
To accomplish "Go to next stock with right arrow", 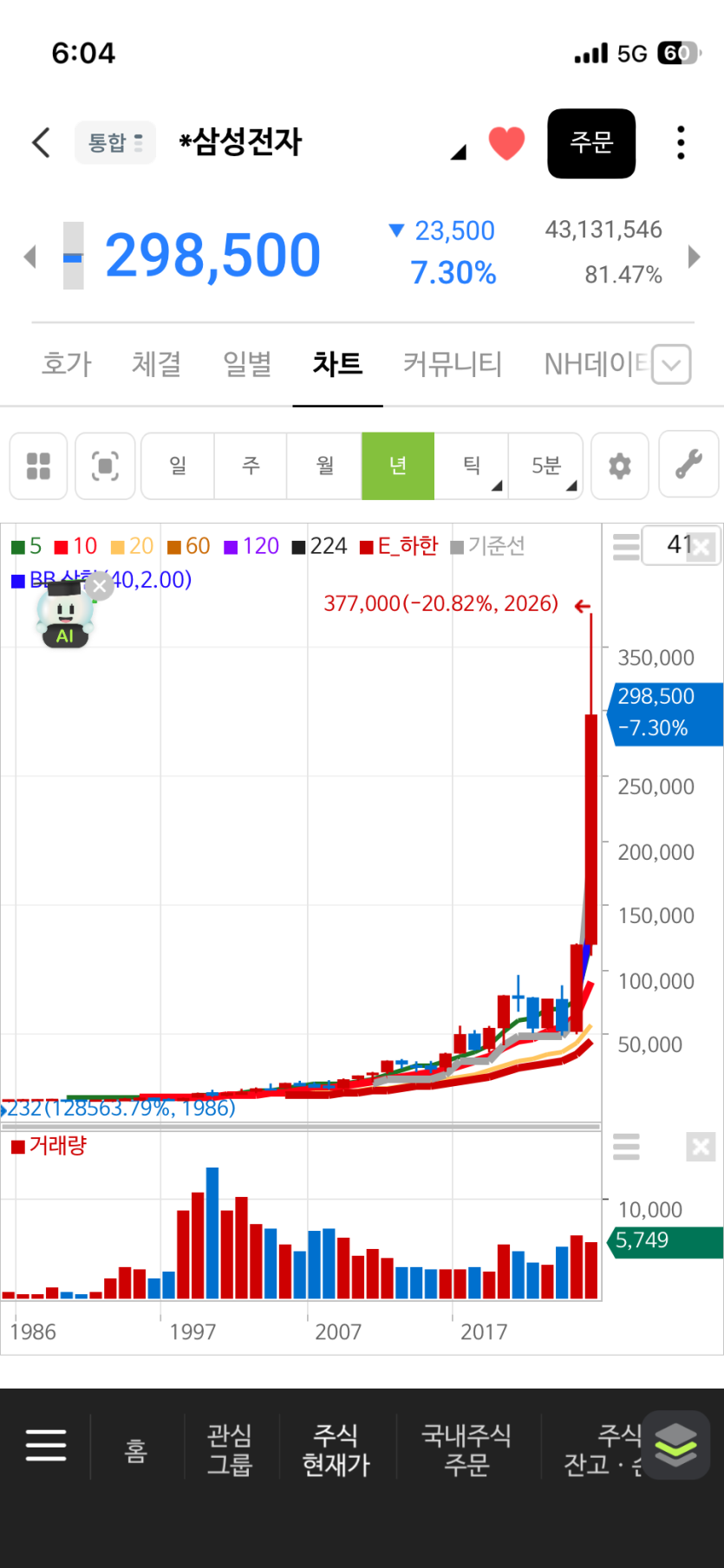I will 694,256.
